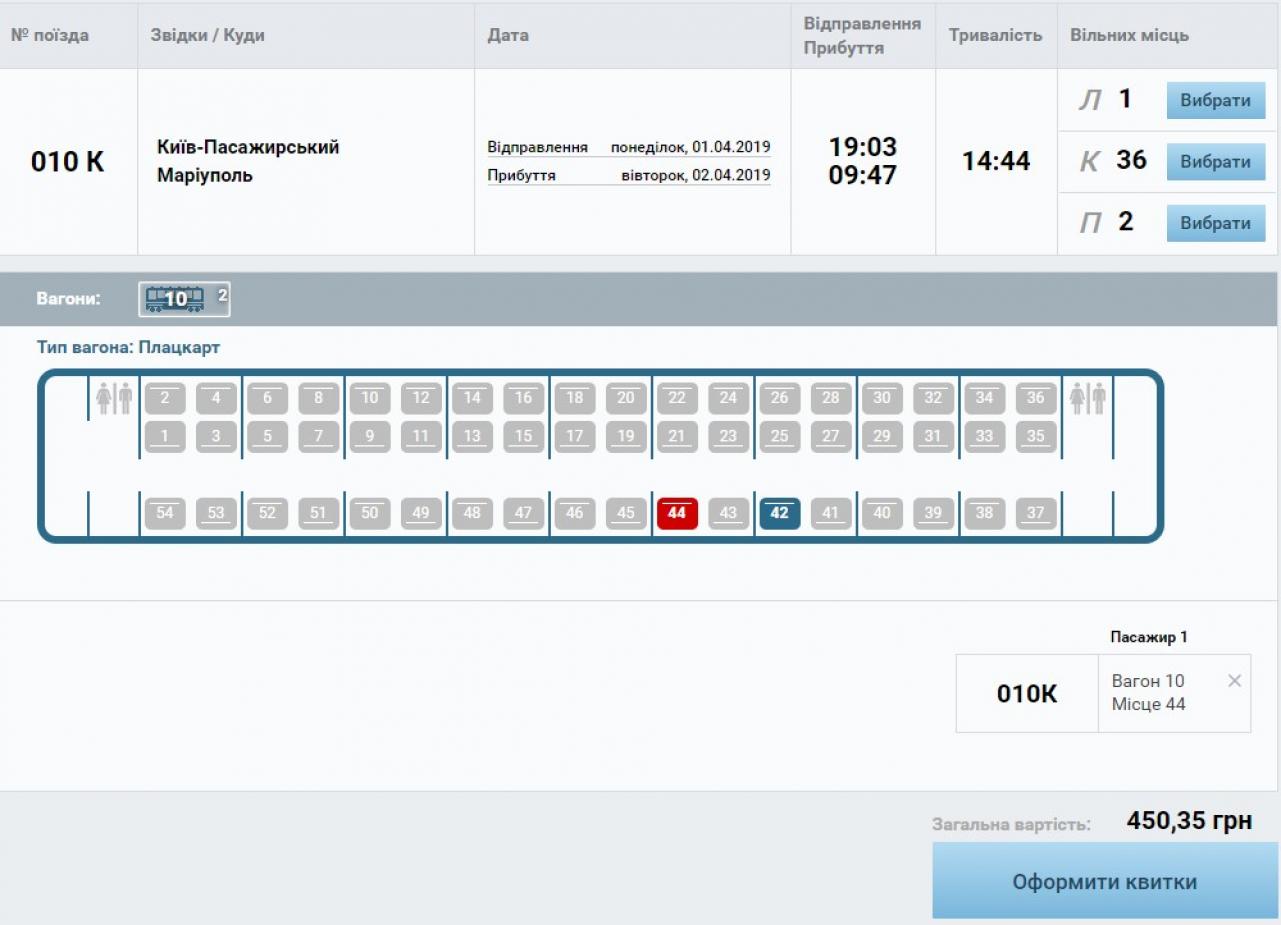Remove passenger 1 ticket with X icon

click(x=1234, y=681)
